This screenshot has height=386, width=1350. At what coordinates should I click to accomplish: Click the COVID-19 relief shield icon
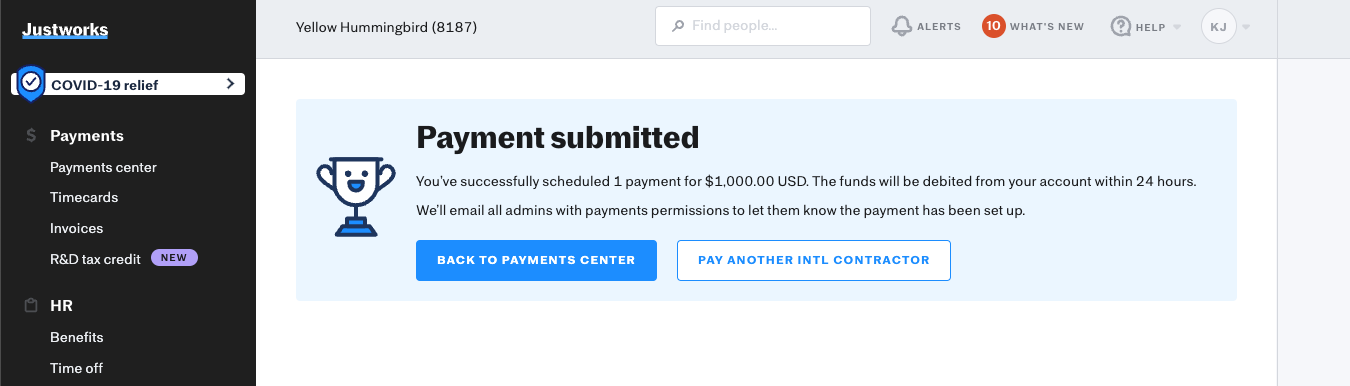click(32, 84)
